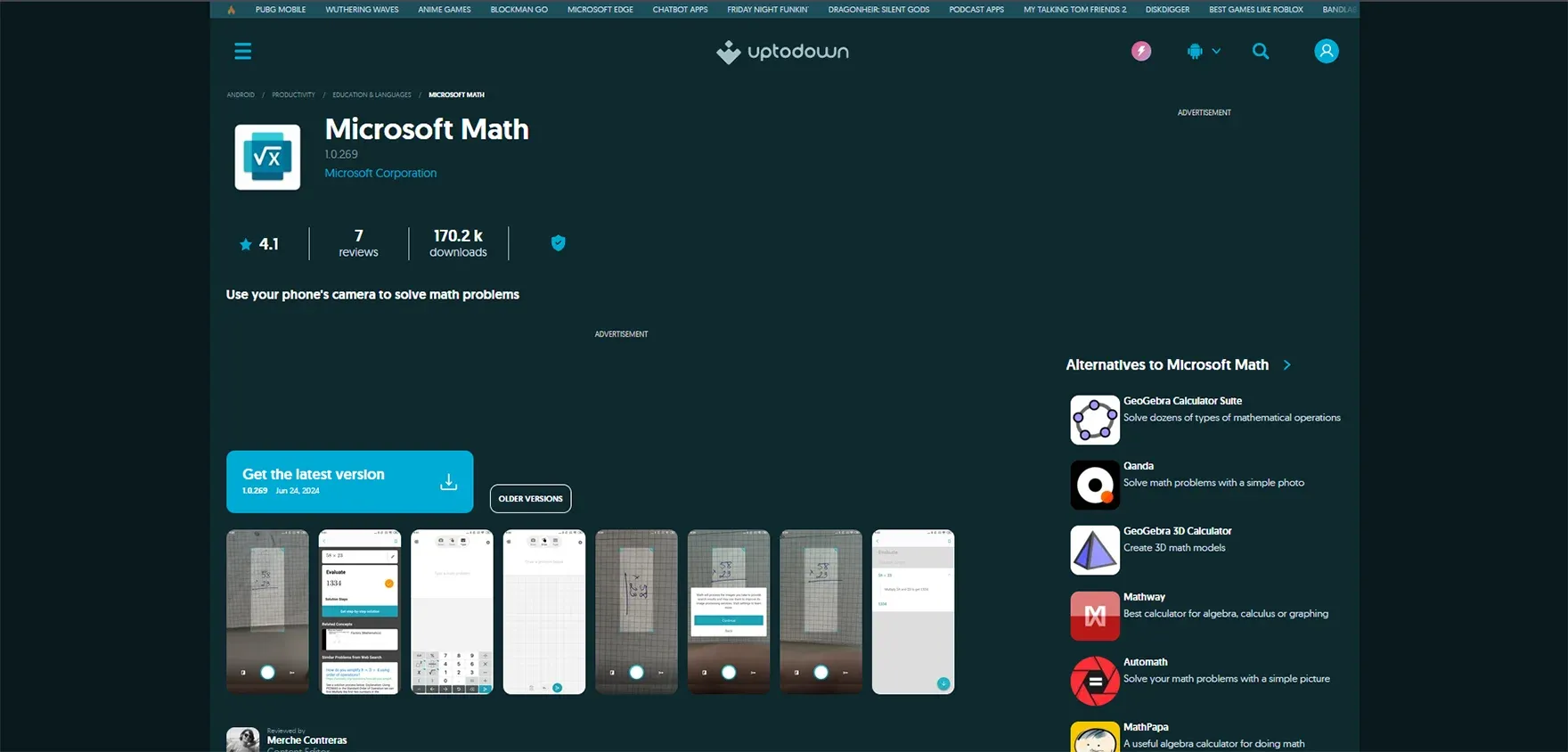This screenshot has width=1568, height=752.
Task: Open Qanda alternative title
Action: coord(1139,466)
